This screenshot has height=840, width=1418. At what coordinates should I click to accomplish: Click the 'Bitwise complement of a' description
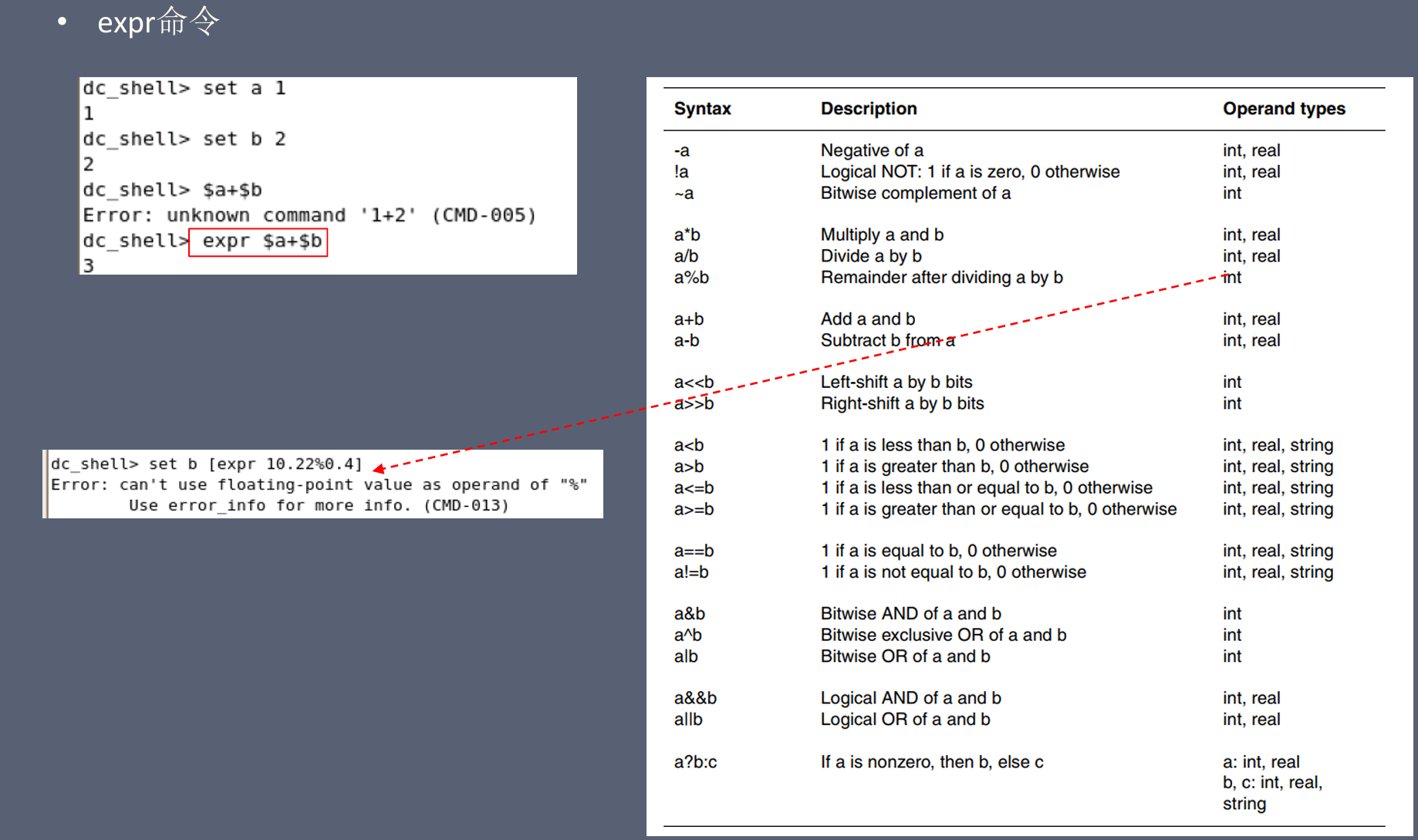pos(915,194)
